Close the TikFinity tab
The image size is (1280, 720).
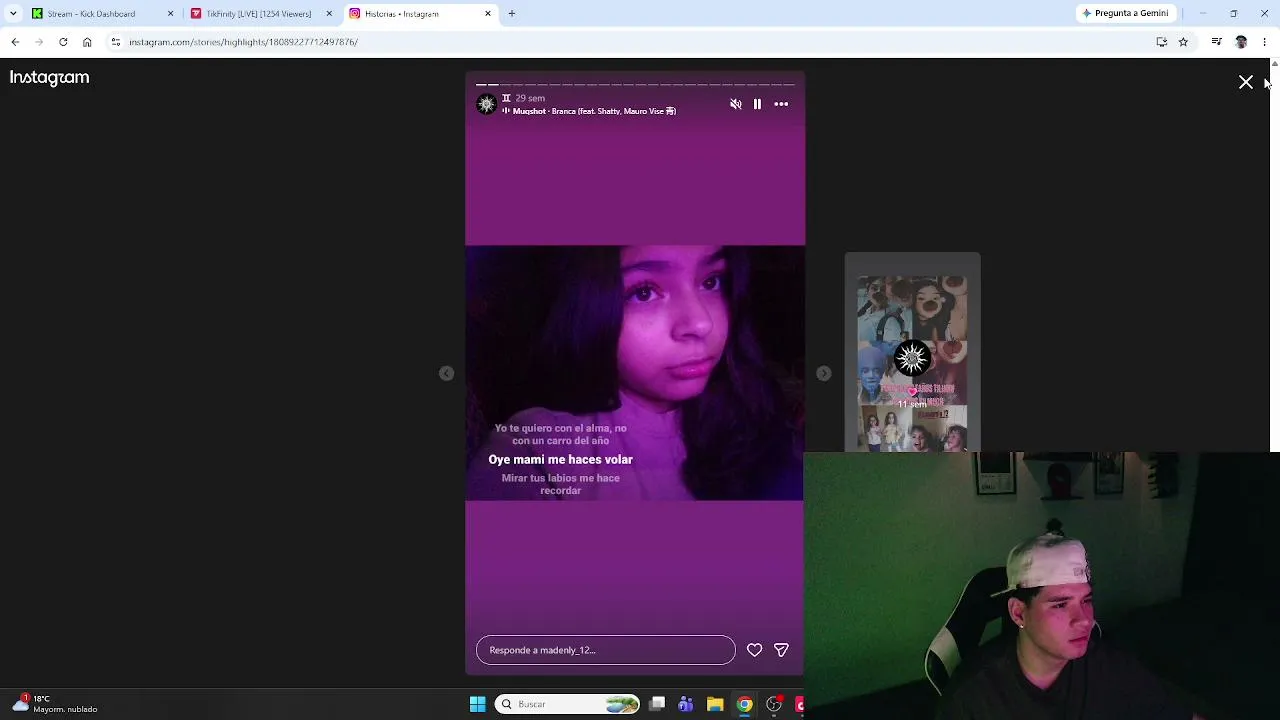pos(329,14)
